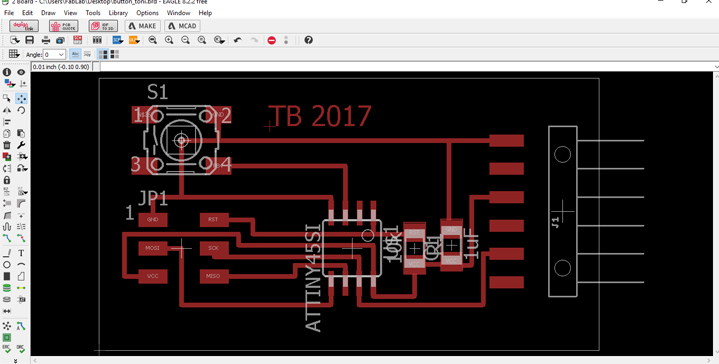The height and width of the screenshot is (364, 719).
Task: Select the Dimension tool
Action: pyautogui.click(x=7, y=311)
